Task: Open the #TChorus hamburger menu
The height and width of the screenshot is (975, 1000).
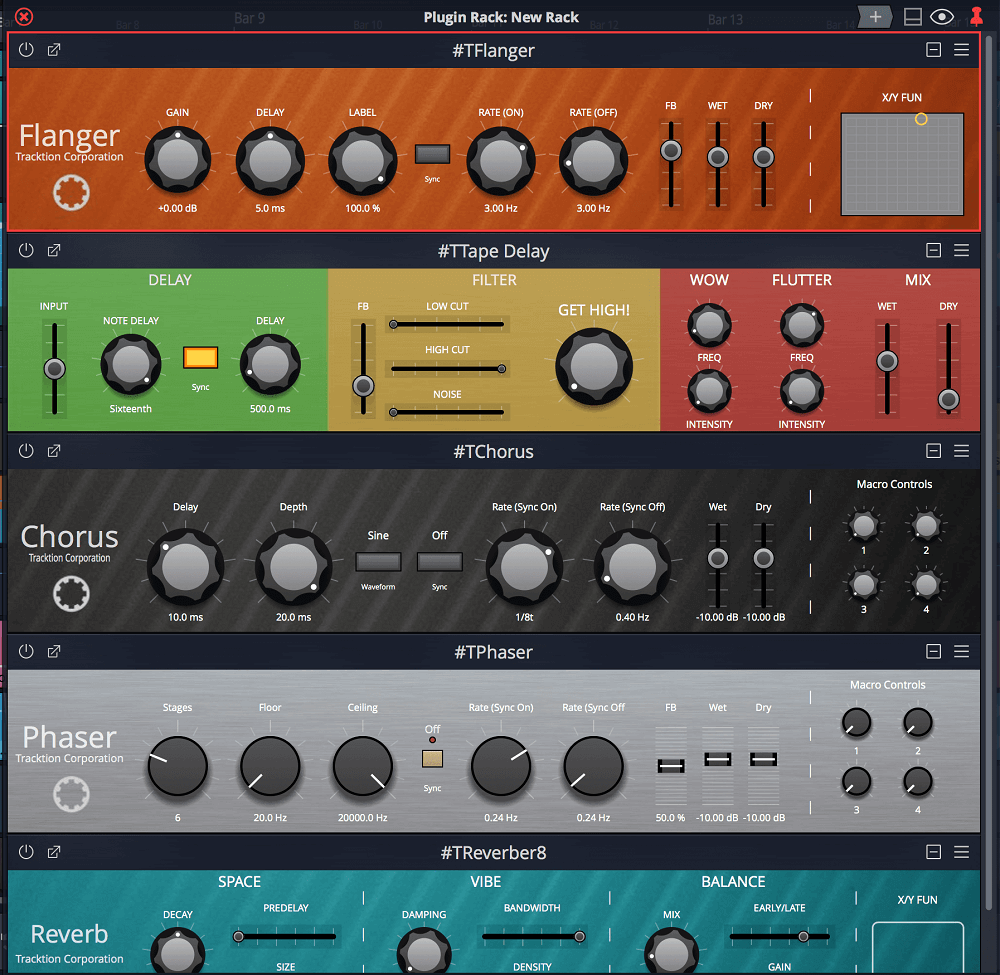Action: 961,451
